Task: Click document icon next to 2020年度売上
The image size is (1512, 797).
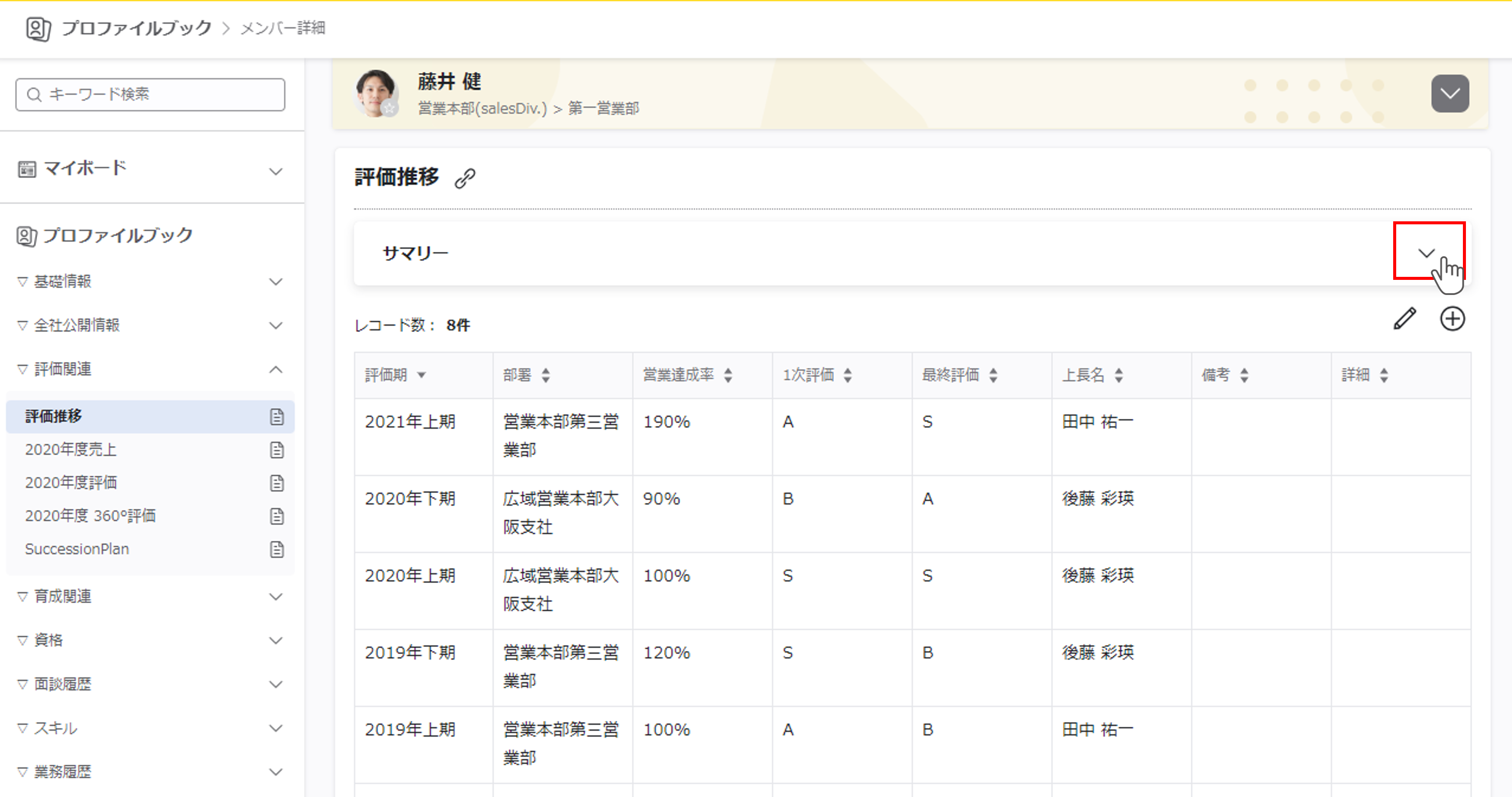Action: (276, 450)
